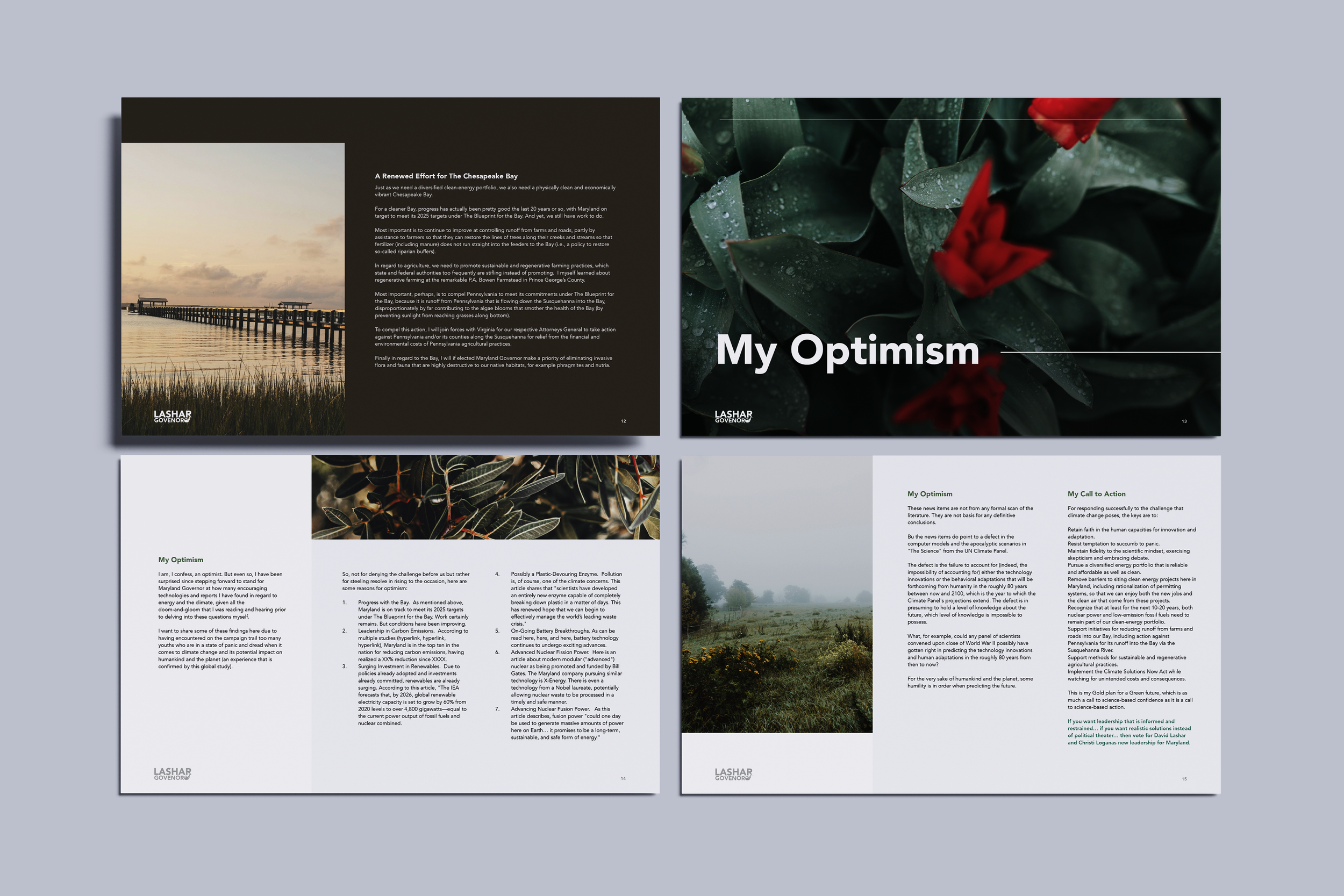Select the dark leaves banner photo
1344x896 pixels.
pos(485,497)
